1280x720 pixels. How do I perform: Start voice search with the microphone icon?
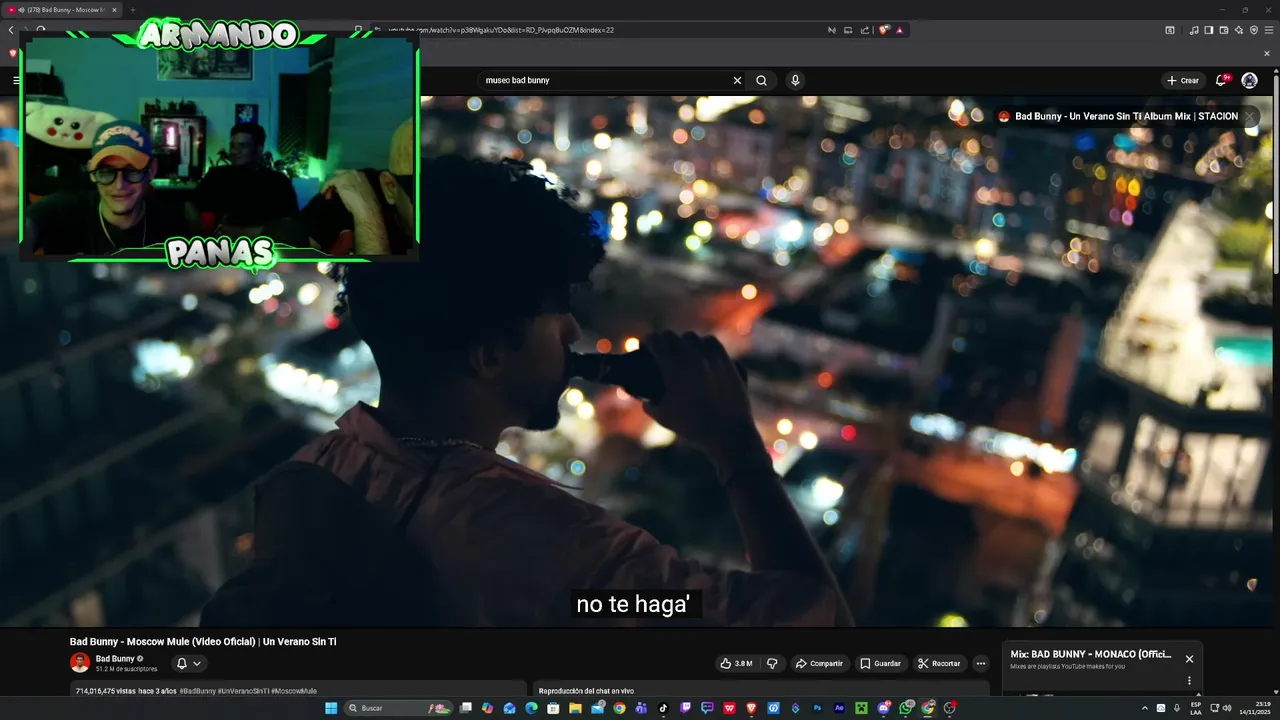(795, 80)
